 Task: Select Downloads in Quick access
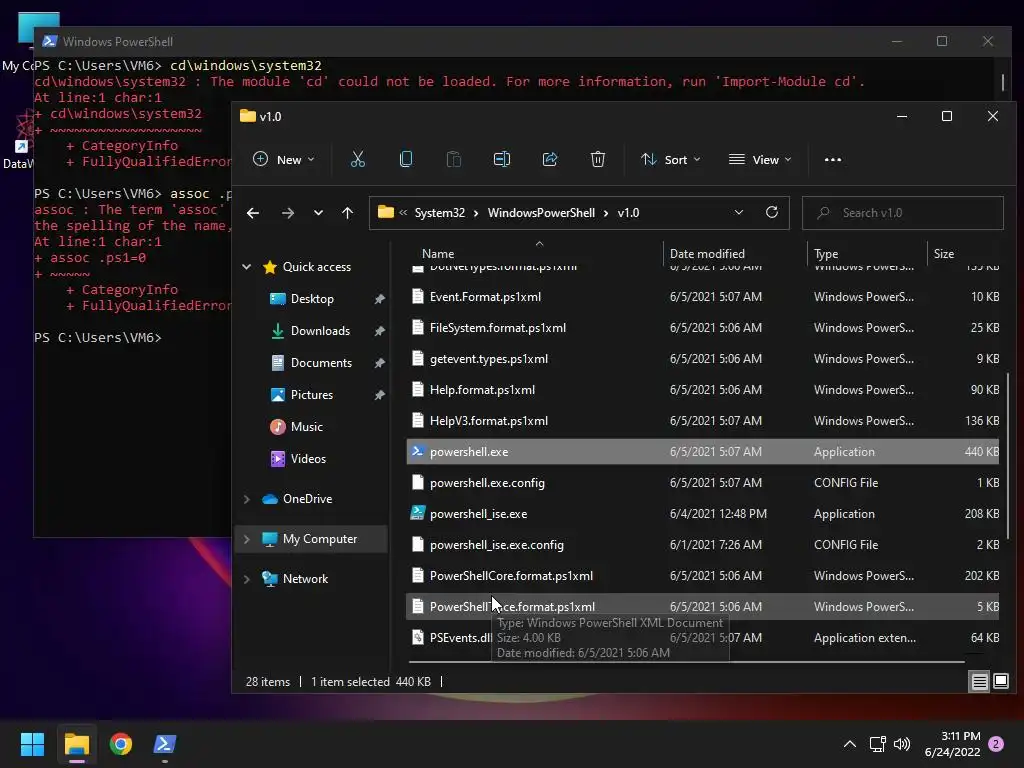tap(319, 330)
